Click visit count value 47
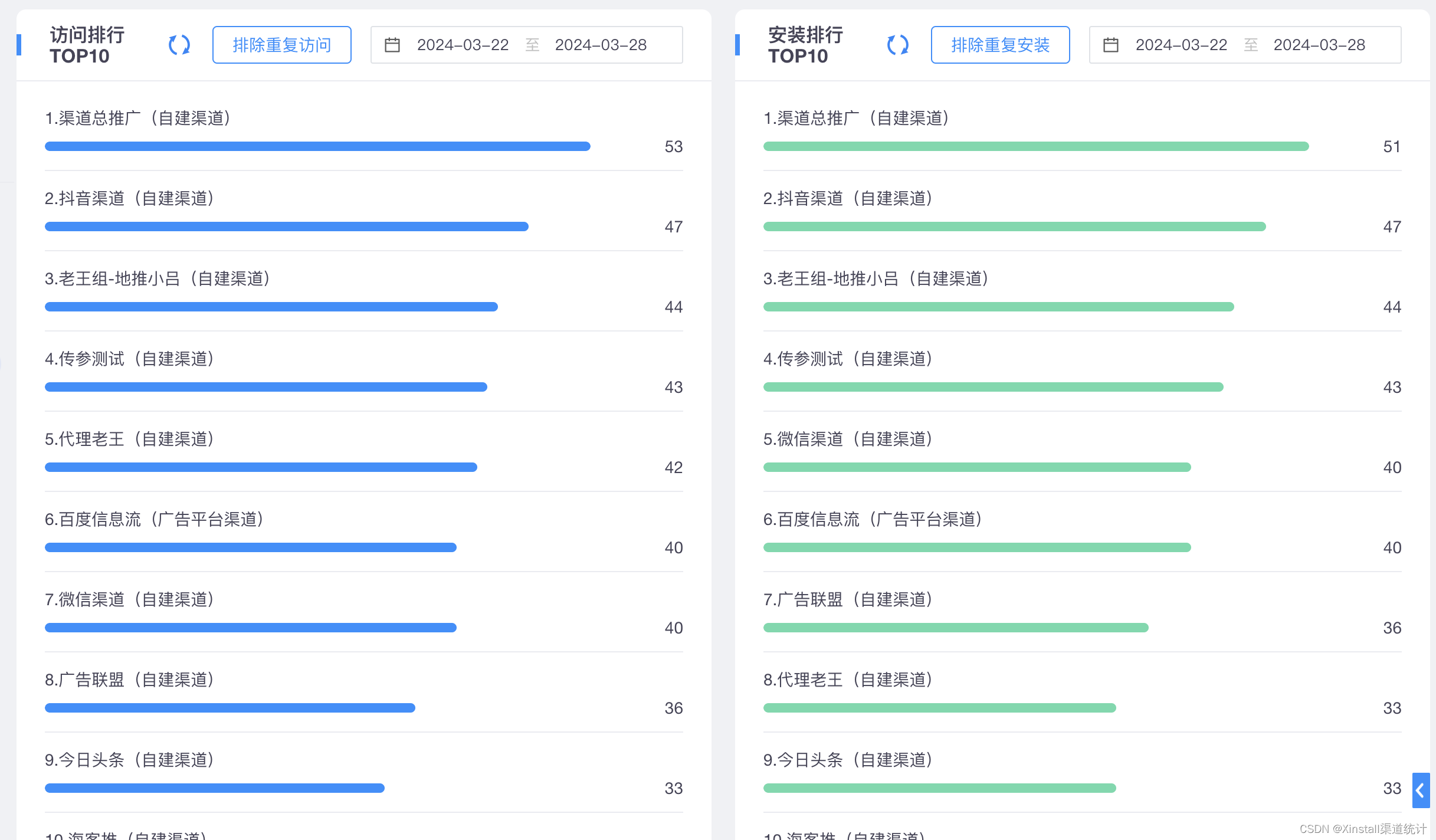This screenshot has height=840, width=1436. click(x=674, y=227)
